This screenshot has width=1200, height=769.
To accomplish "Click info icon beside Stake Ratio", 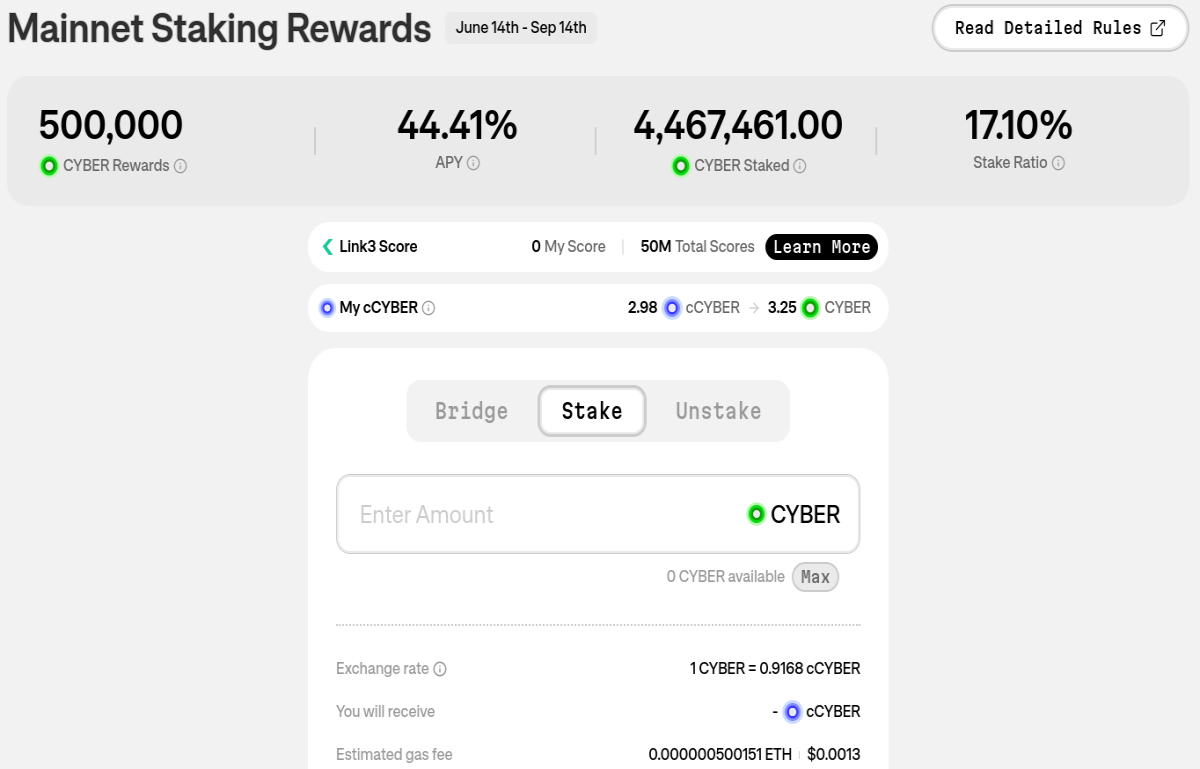I will (x=1058, y=163).
